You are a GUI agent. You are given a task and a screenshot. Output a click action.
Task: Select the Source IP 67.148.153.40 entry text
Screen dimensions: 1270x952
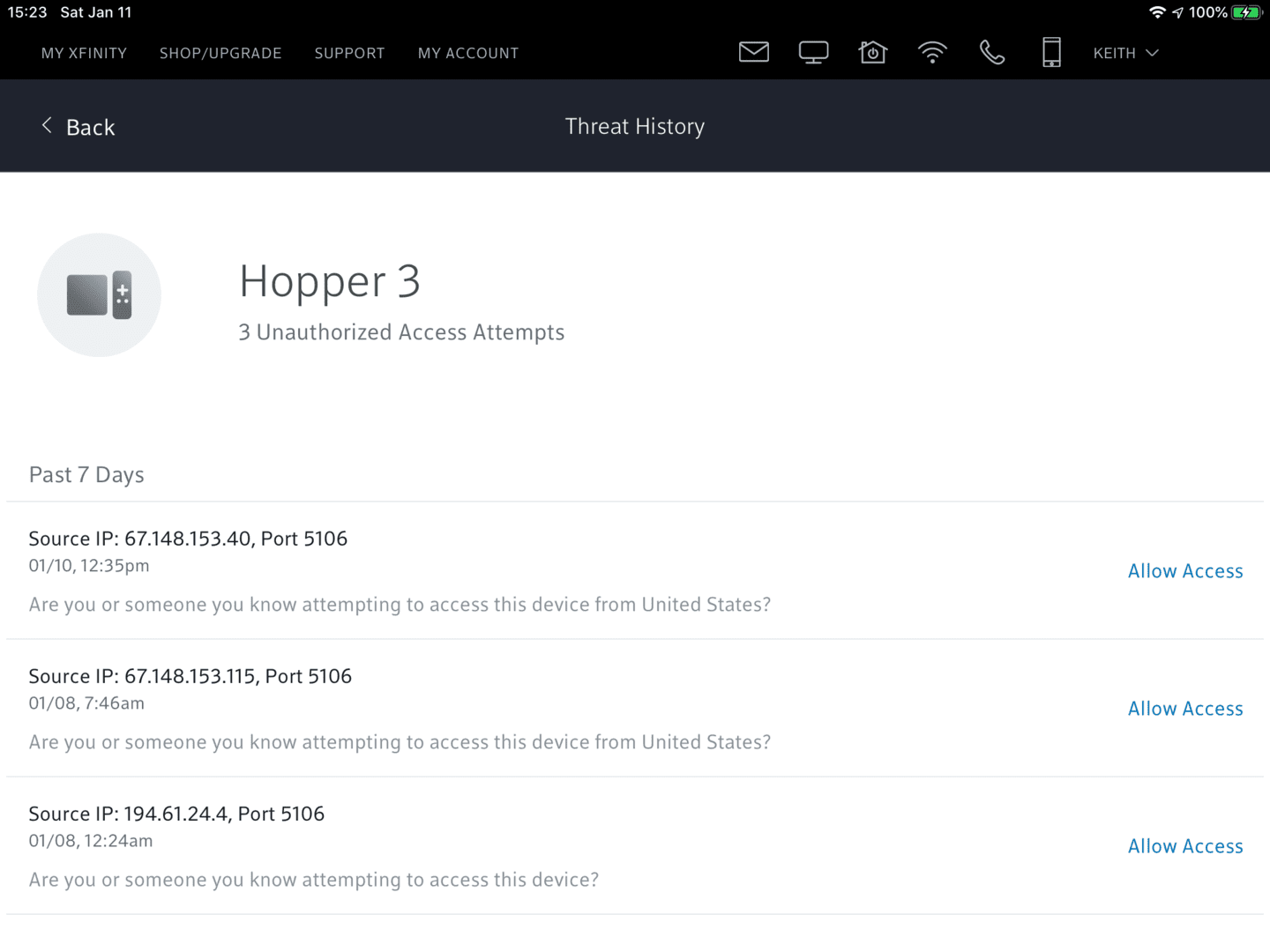coord(188,539)
